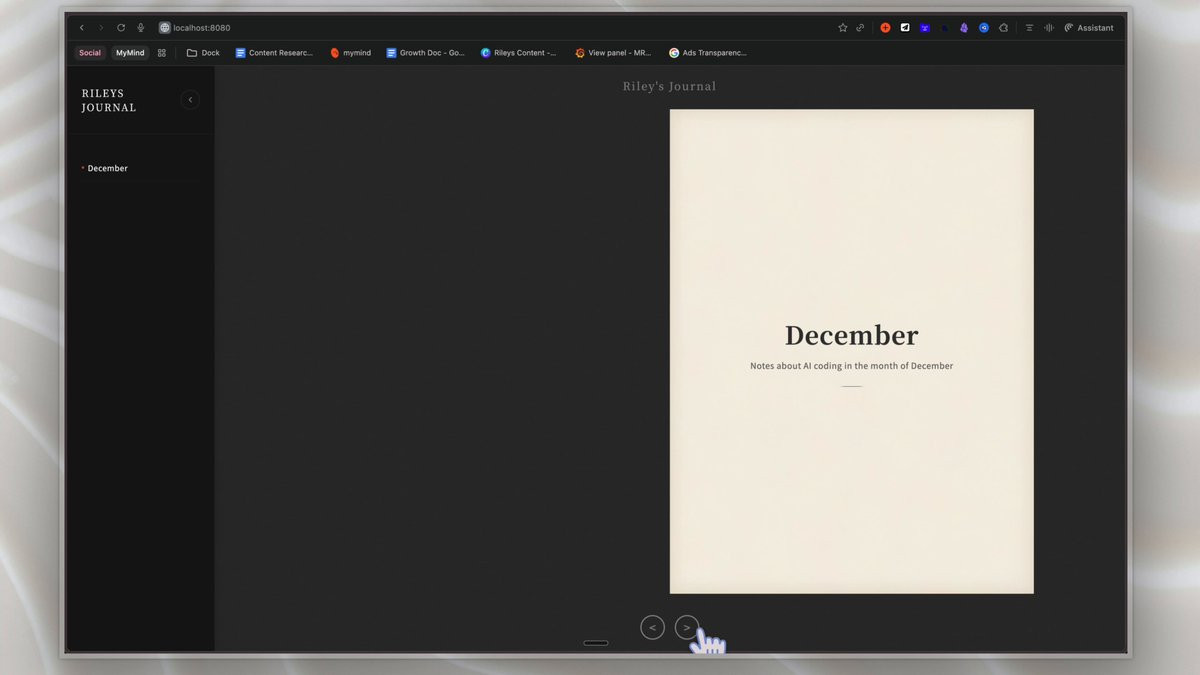1200x675 pixels.
Task: Click the Riley's Journal header title
Action: coord(669,87)
